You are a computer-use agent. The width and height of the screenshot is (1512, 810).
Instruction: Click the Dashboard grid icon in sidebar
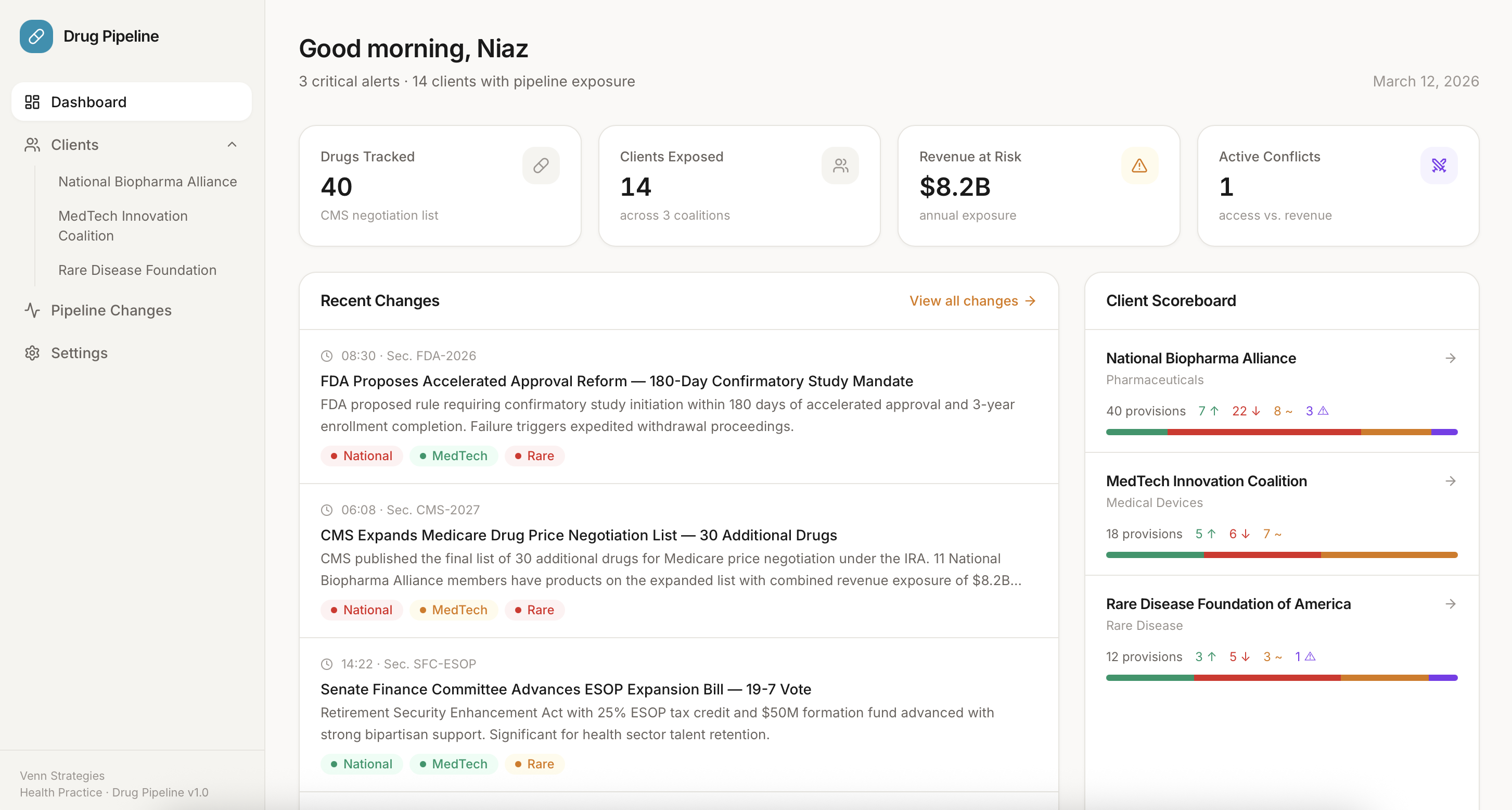point(32,102)
